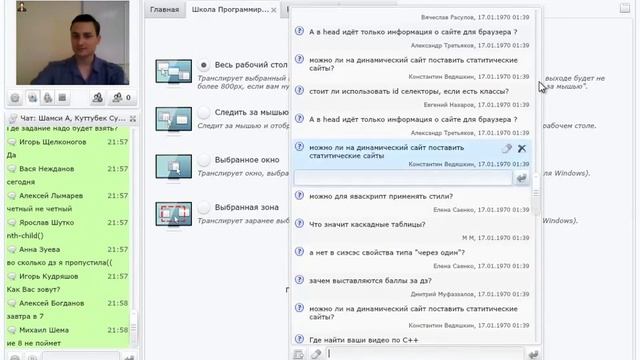Click the speech bubble icon beside Анна Зуева
640x360 pixels.
(12, 250)
